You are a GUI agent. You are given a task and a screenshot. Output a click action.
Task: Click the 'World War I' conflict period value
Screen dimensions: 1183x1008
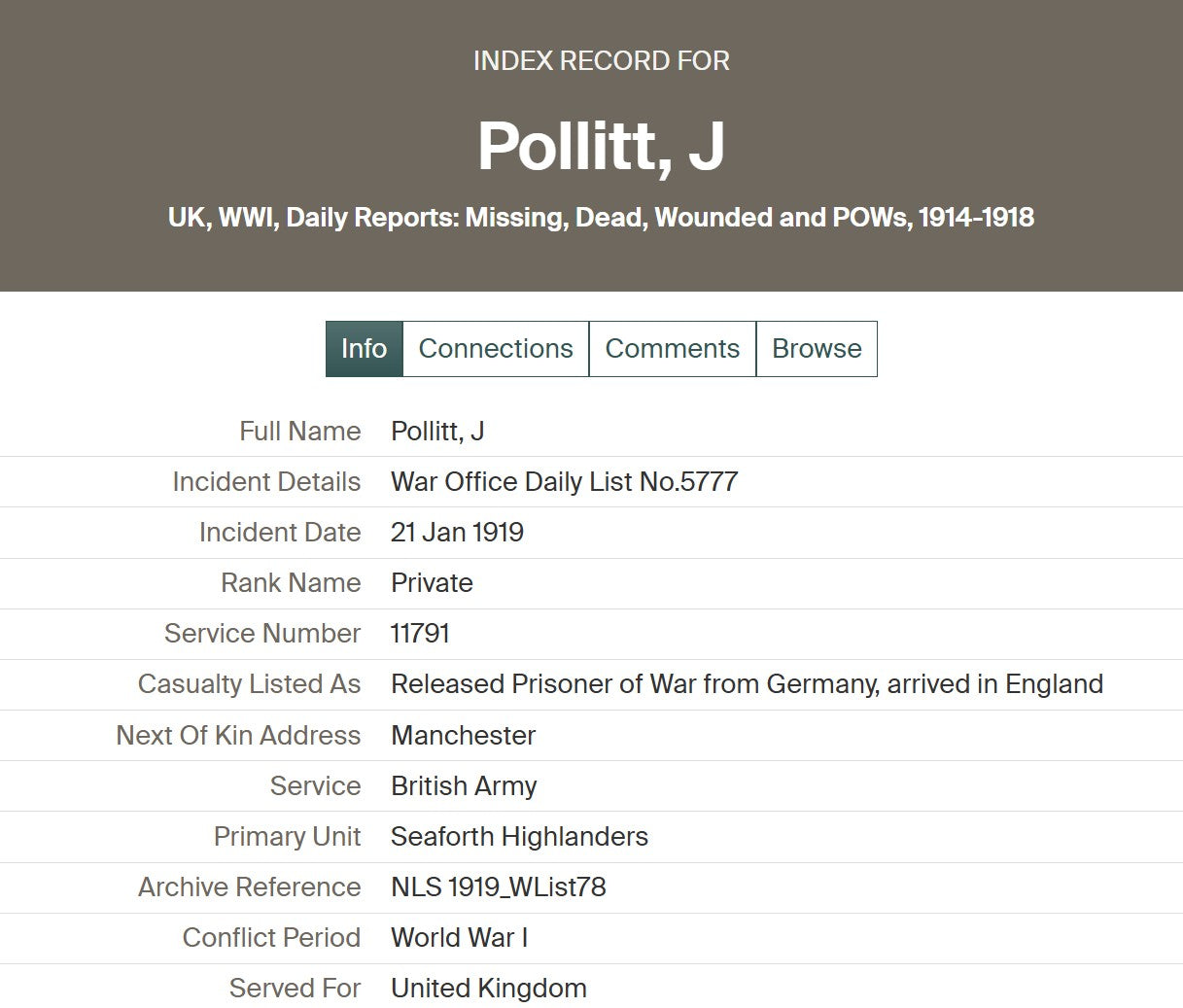tap(459, 938)
